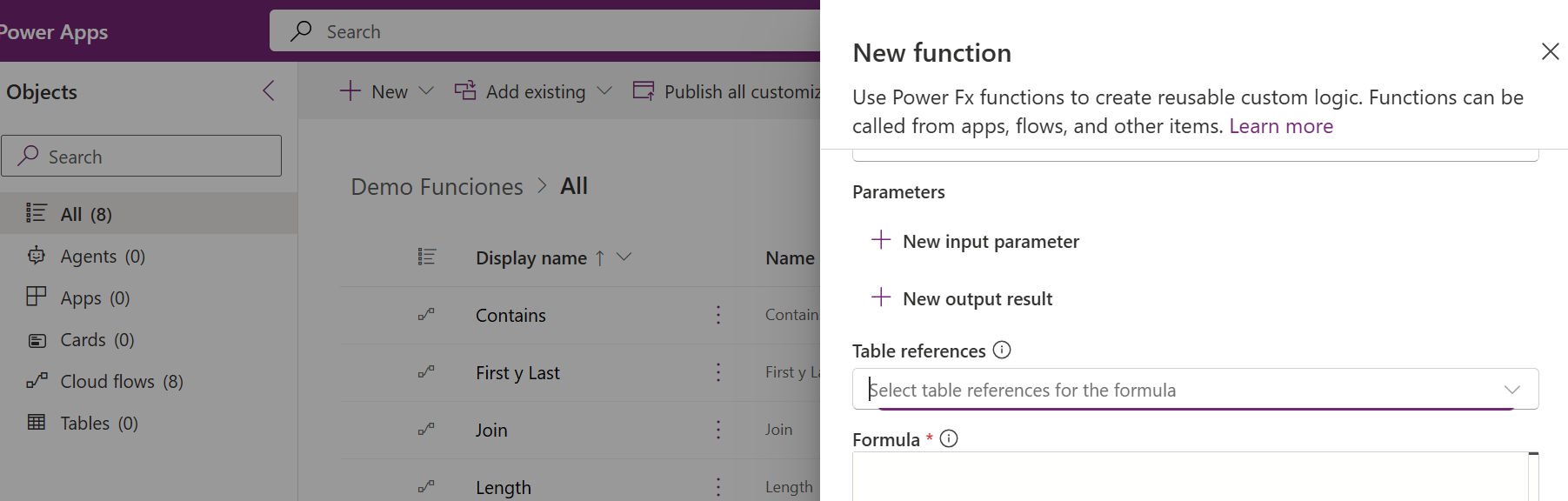The width and height of the screenshot is (1568, 501).
Task: Click the Agents icon in sidebar
Action: pos(37,255)
